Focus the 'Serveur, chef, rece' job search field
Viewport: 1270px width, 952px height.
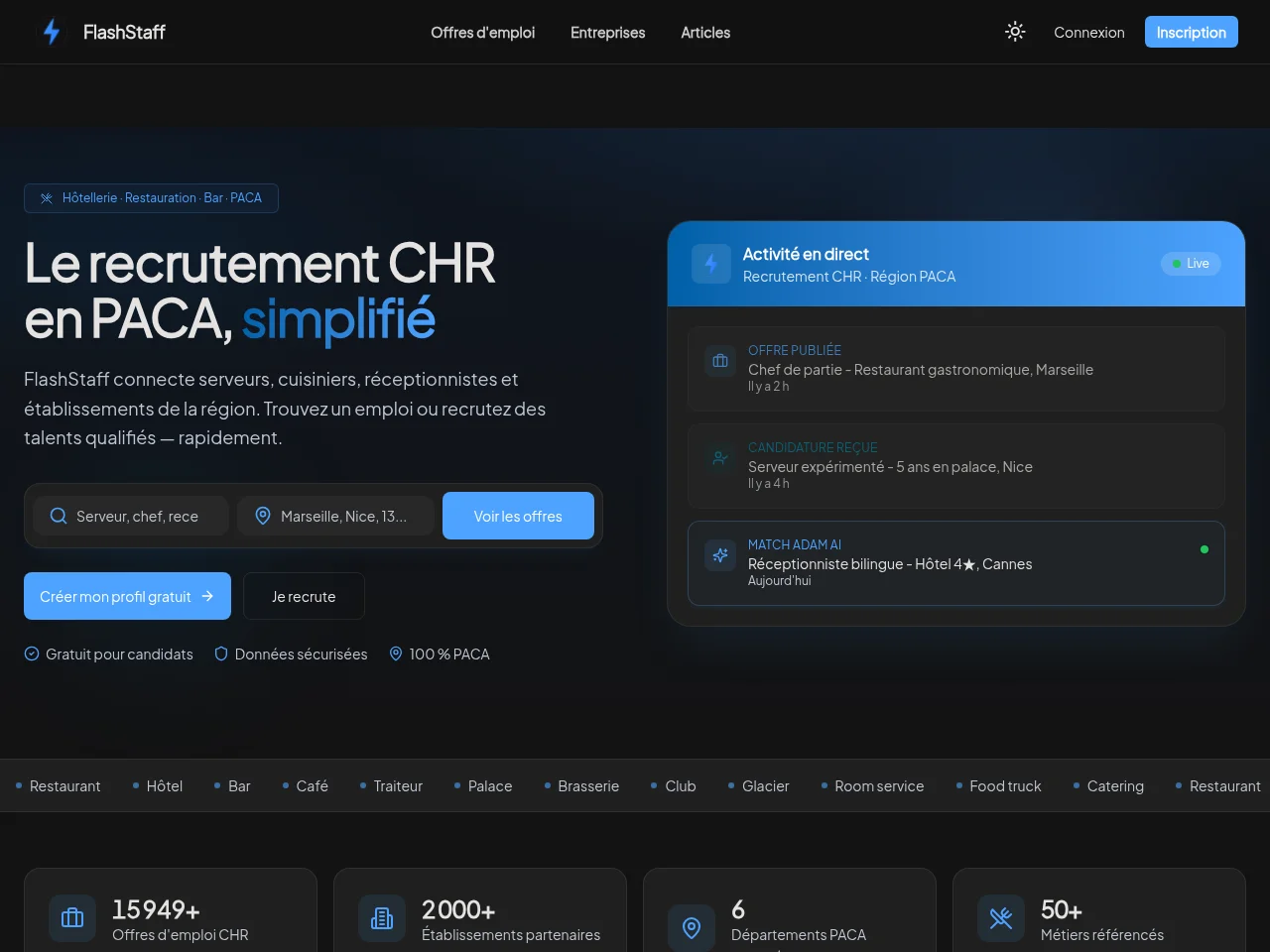(131, 516)
